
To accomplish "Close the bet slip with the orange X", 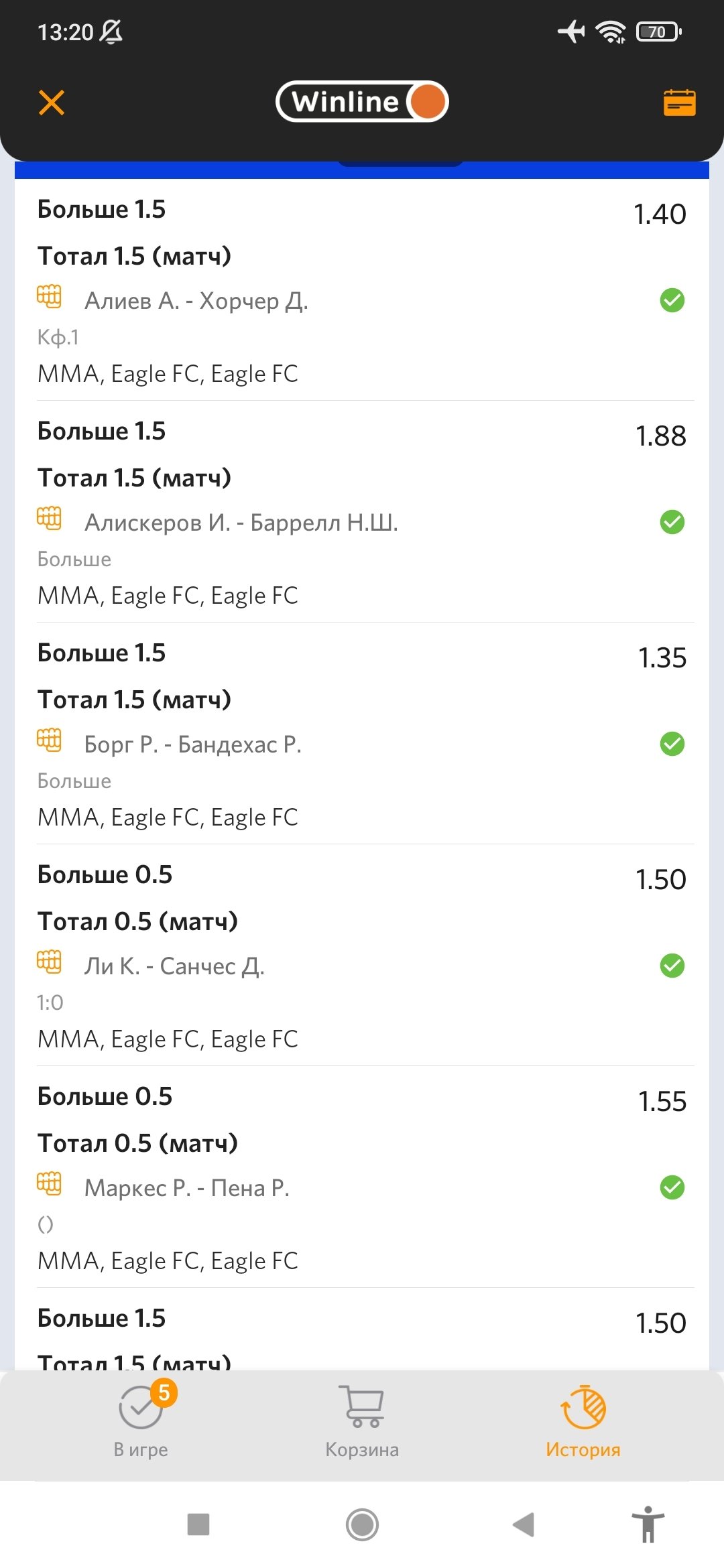I will pyautogui.click(x=52, y=103).
